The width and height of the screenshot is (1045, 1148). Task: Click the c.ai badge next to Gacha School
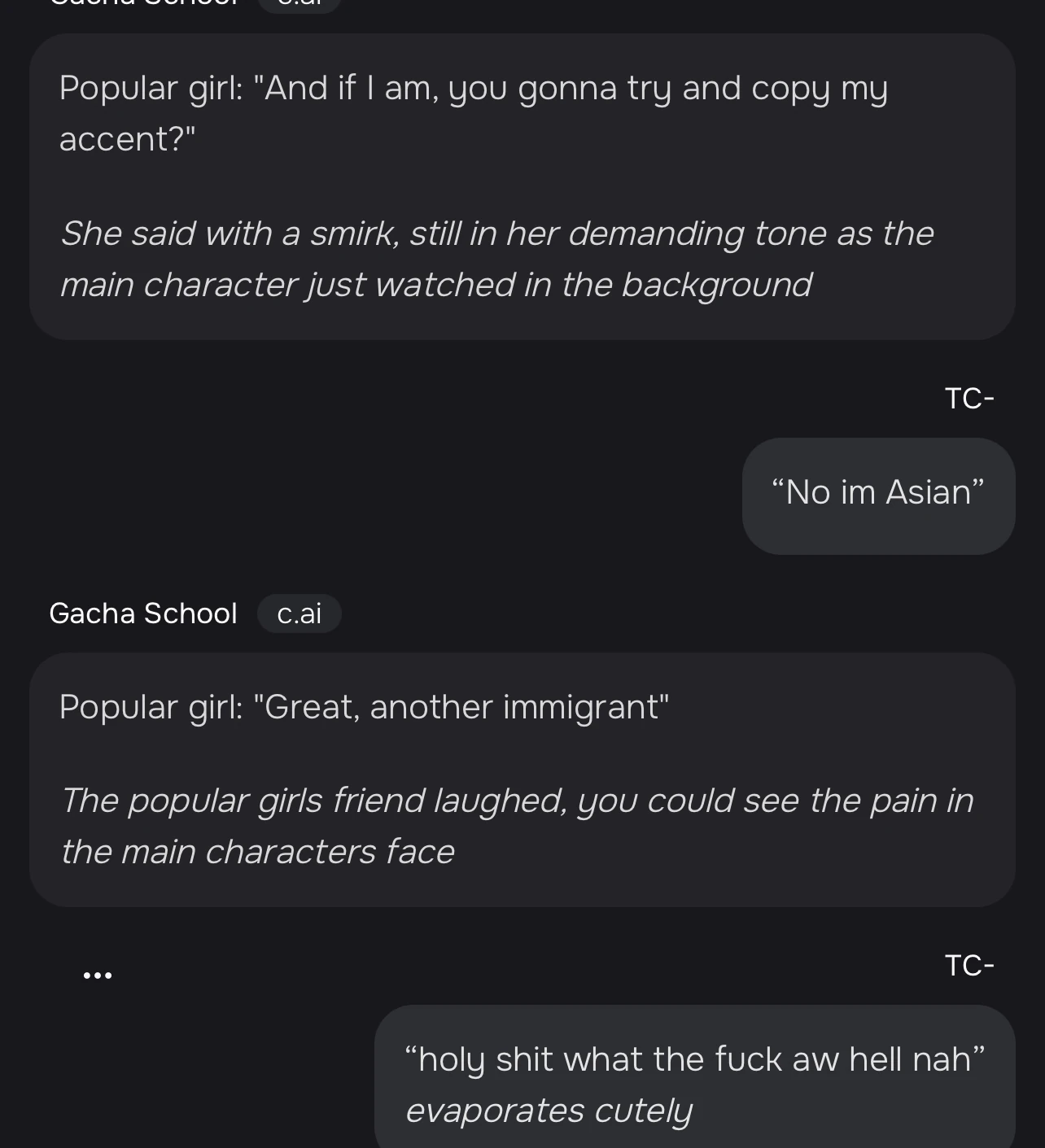[x=300, y=613]
